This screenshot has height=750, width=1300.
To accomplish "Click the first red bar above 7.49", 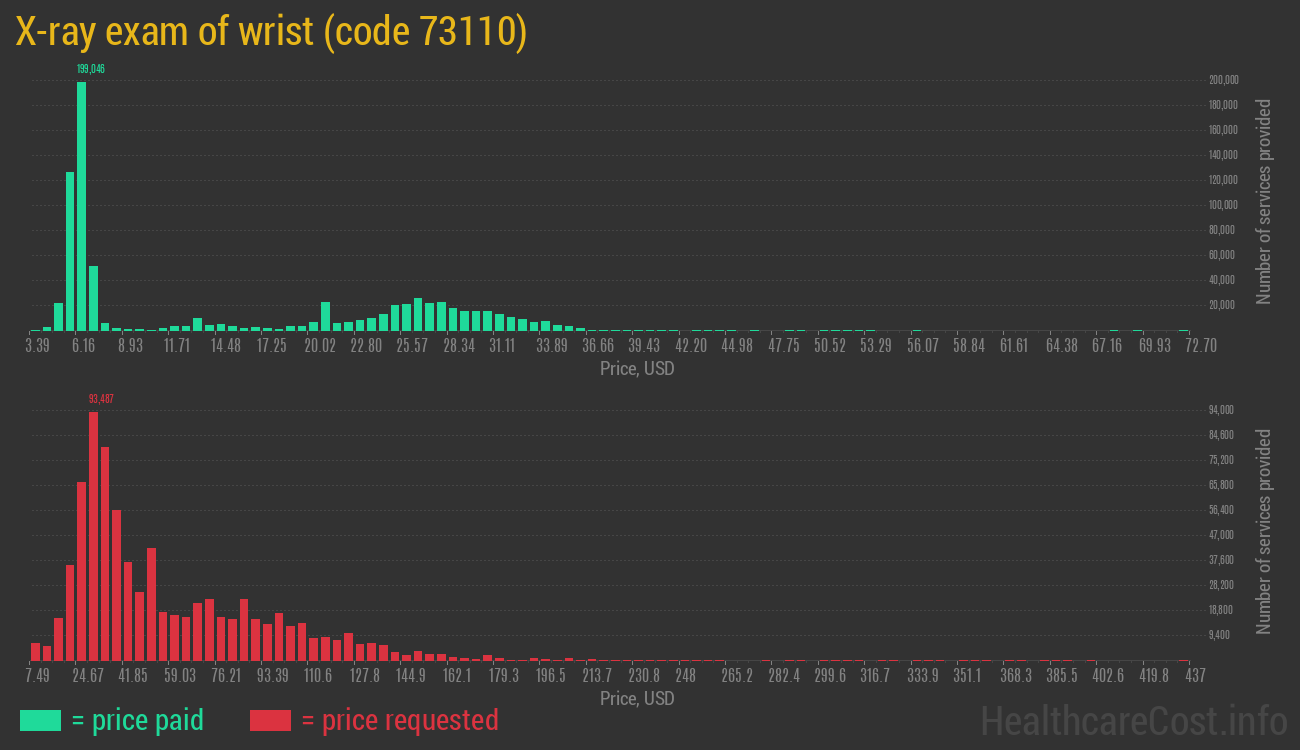I will click(x=36, y=651).
